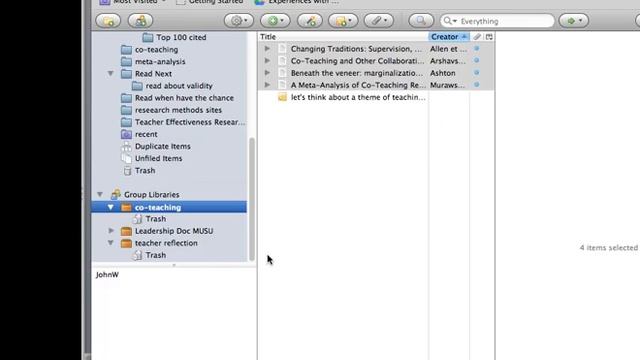Click blue attachment dot for Muraws row

[x=476, y=85]
